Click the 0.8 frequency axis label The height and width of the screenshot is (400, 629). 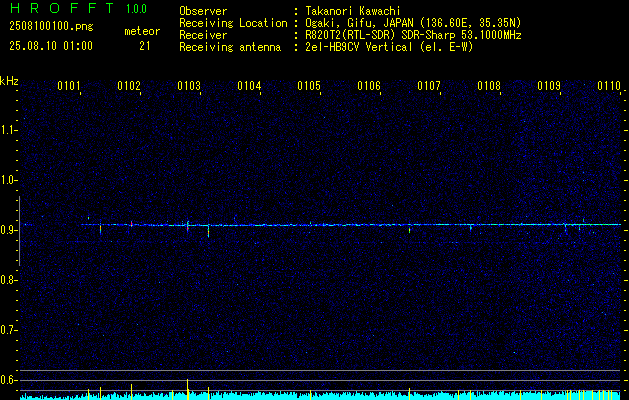coord(7,280)
